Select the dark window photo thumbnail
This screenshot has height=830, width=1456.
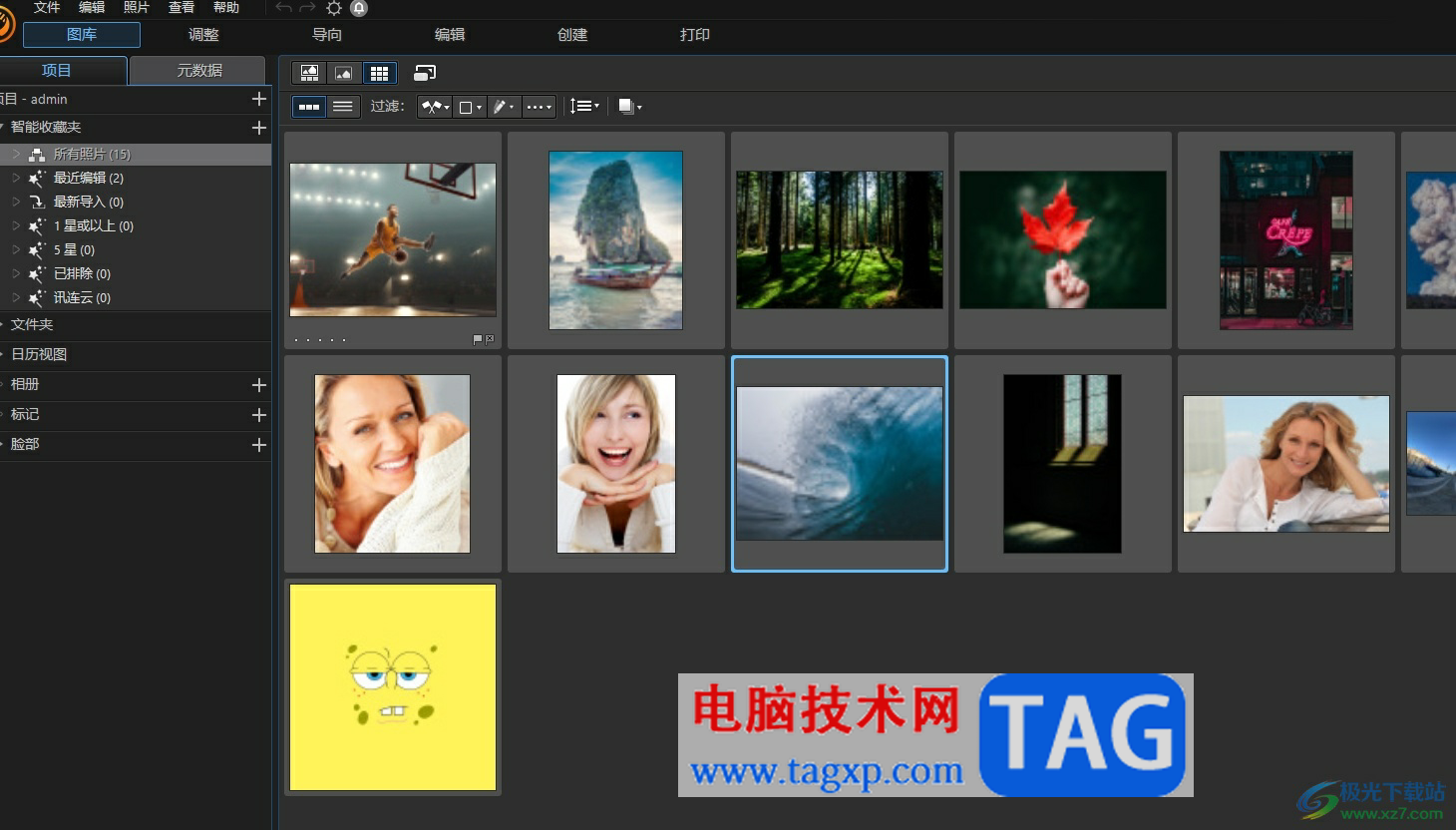click(x=1063, y=464)
